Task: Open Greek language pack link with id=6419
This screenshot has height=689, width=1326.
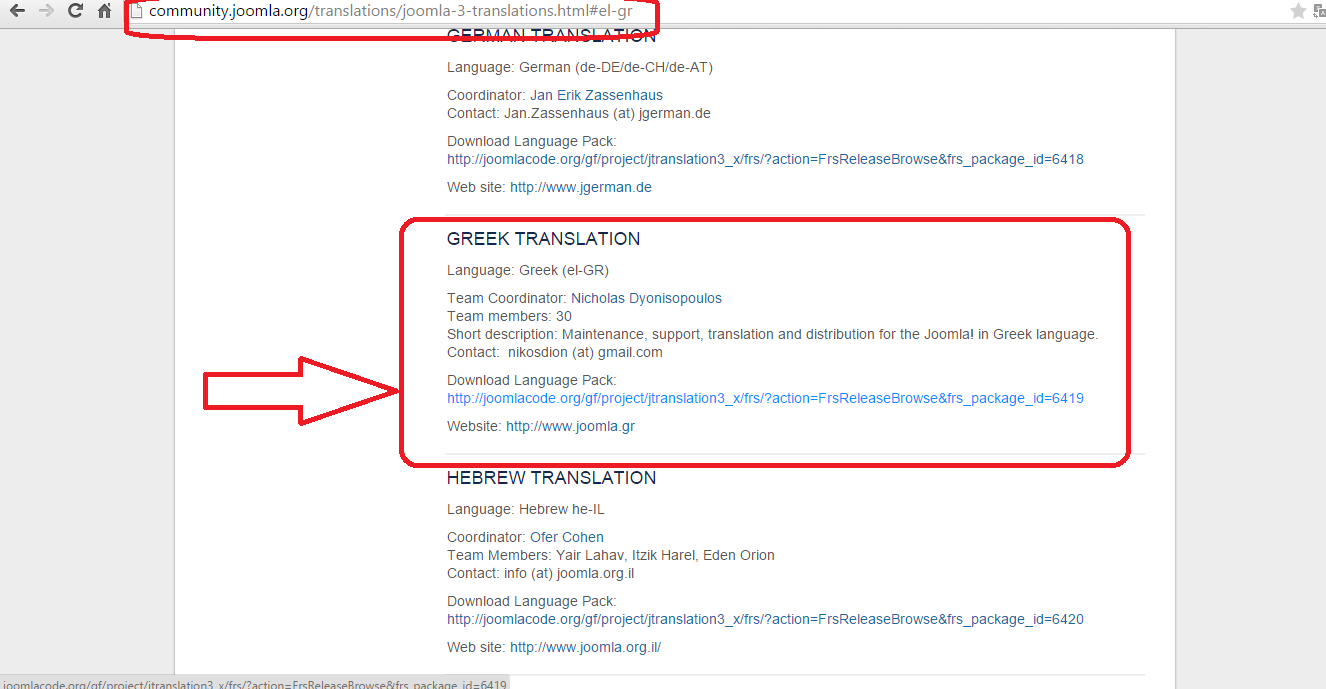Action: click(765, 399)
